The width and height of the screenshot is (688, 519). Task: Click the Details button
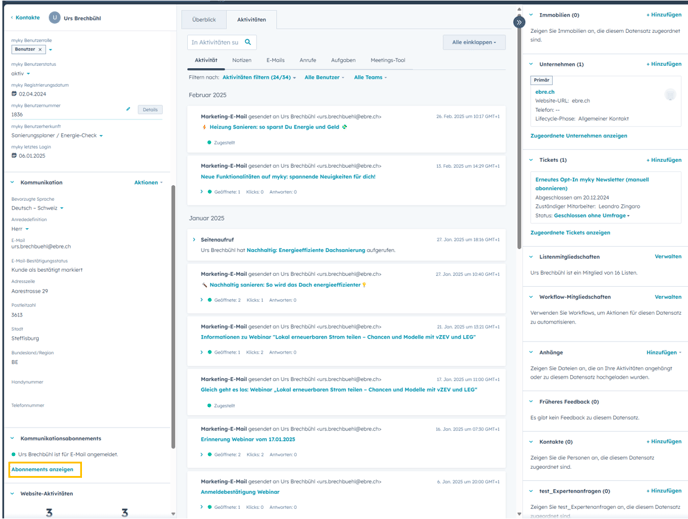150,110
